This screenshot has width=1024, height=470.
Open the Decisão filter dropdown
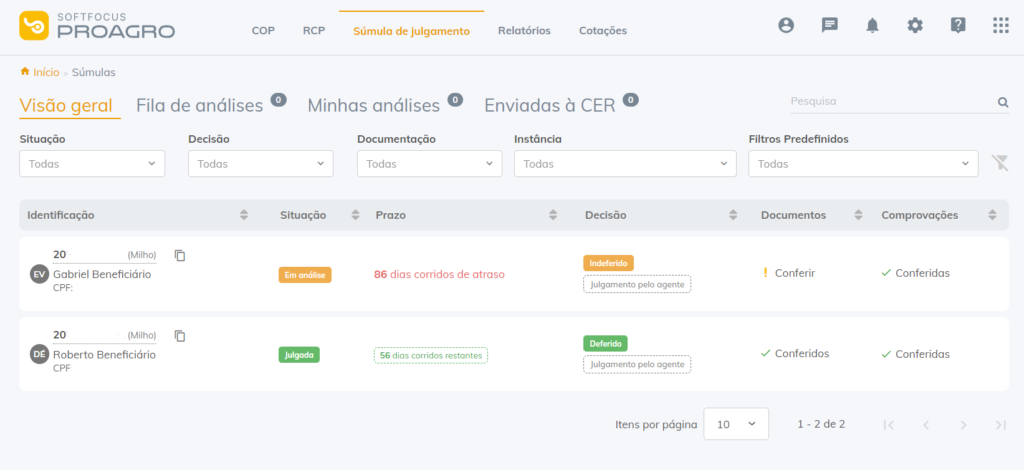261,164
